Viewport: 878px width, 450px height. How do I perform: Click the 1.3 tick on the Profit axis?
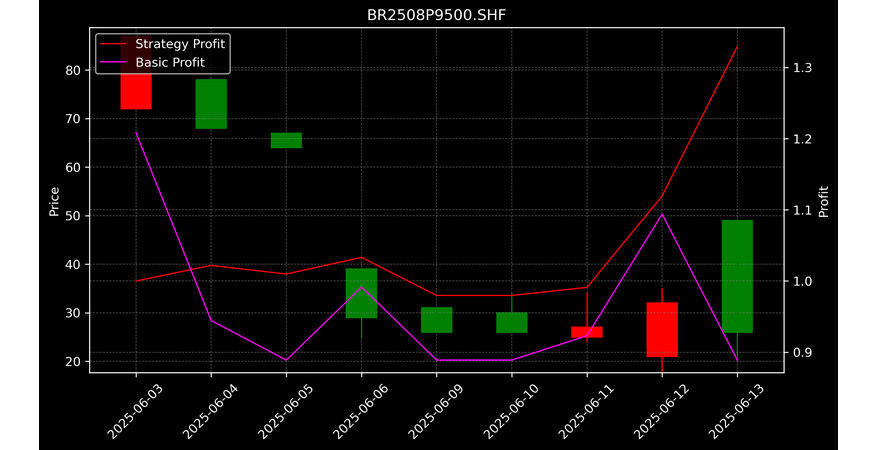point(802,68)
